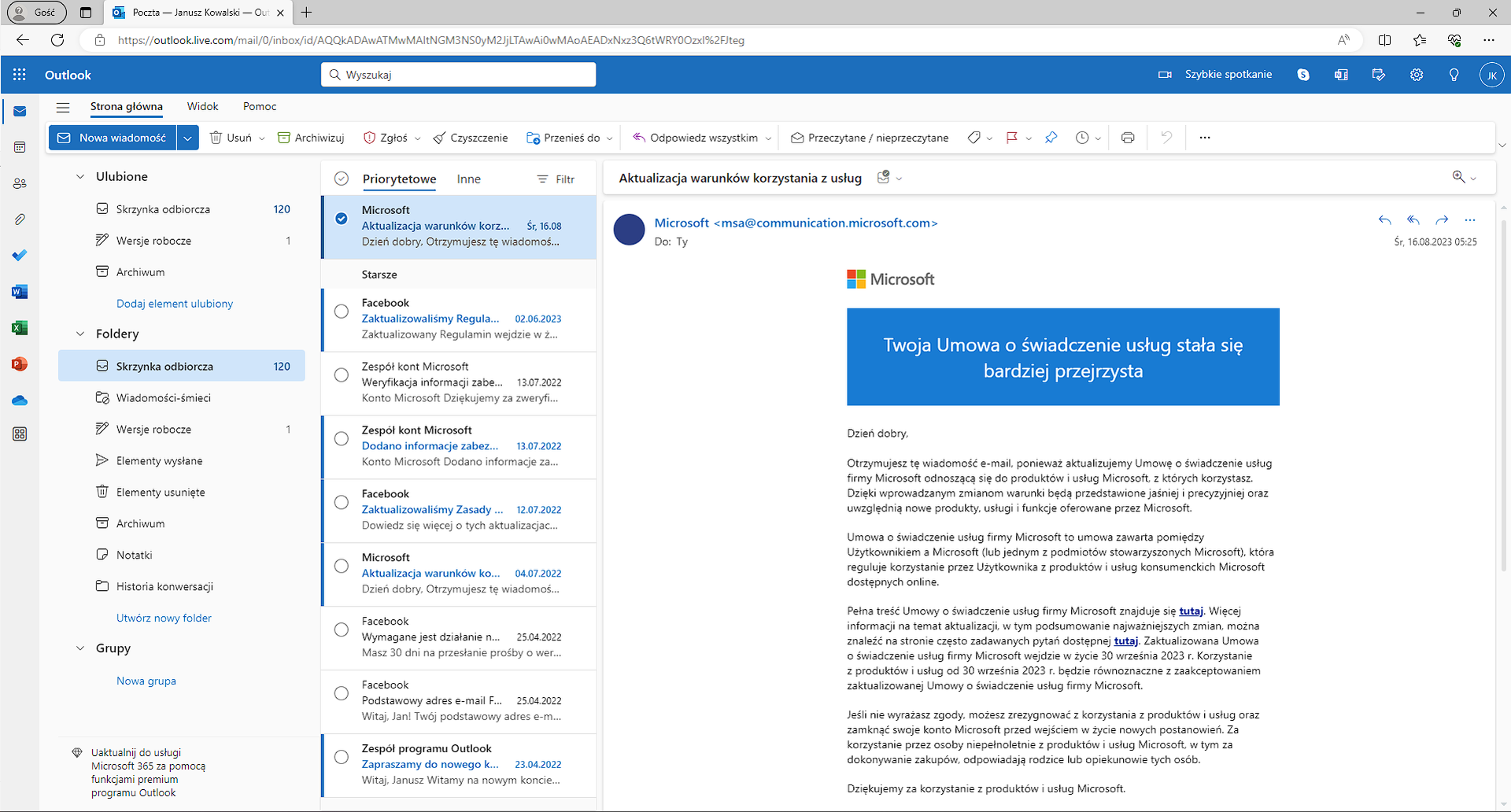Switch to the Inne inbox tab
1511x812 pixels.
pos(469,179)
